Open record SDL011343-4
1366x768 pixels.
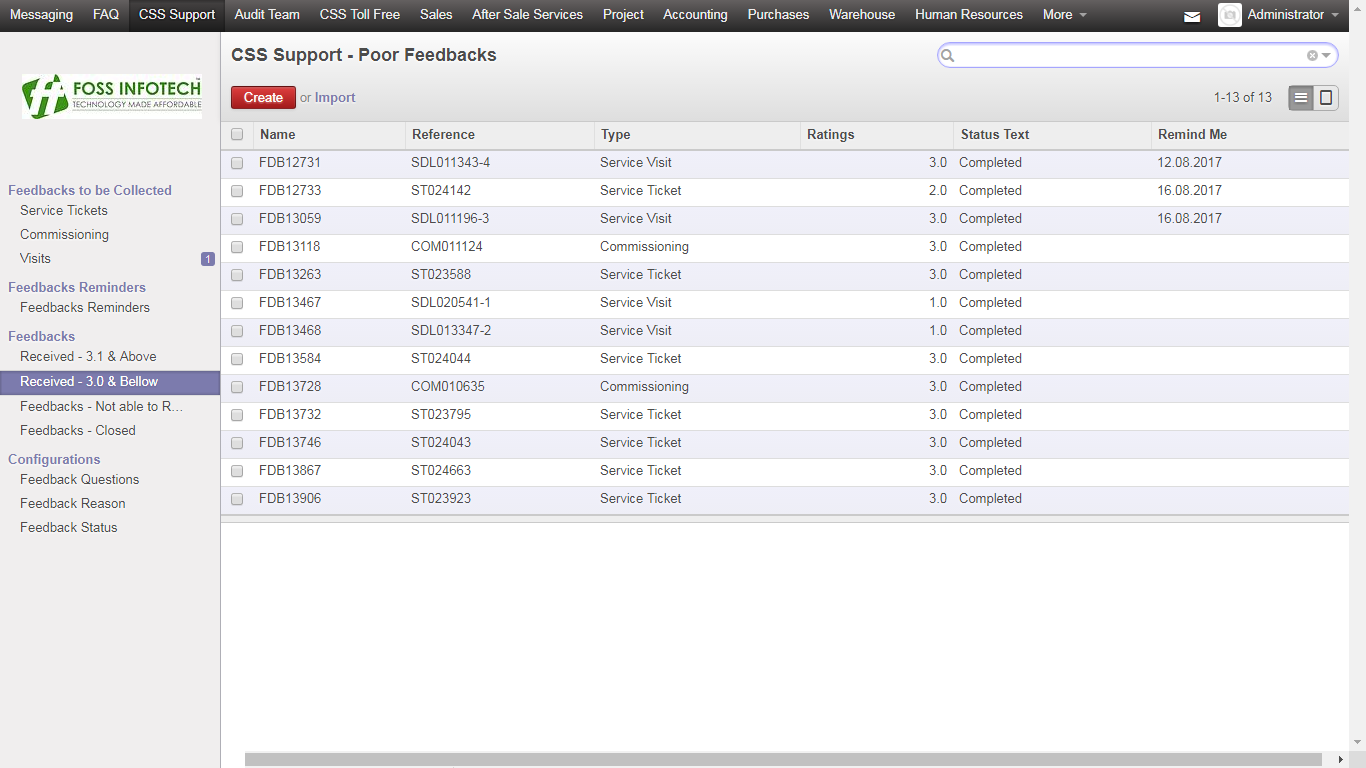point(450,163)
